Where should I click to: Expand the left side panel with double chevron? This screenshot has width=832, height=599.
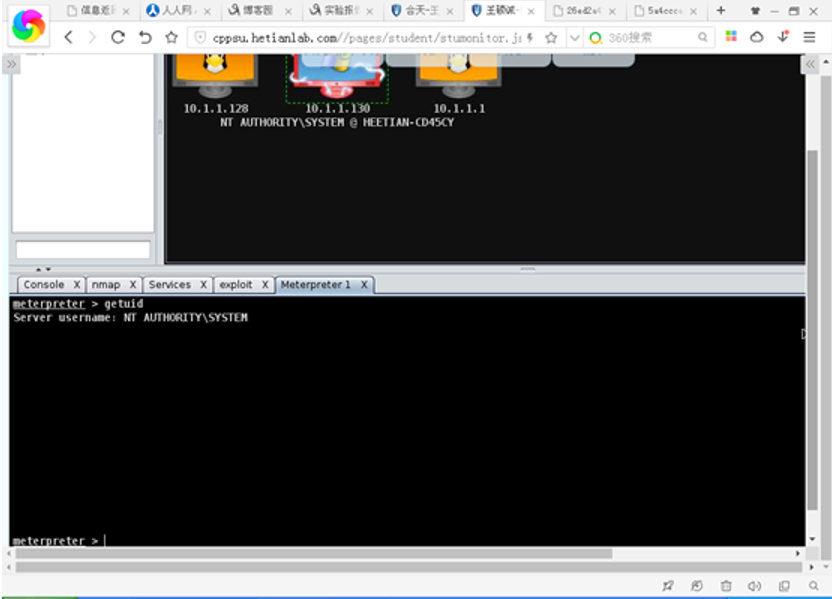coord(11,65)
